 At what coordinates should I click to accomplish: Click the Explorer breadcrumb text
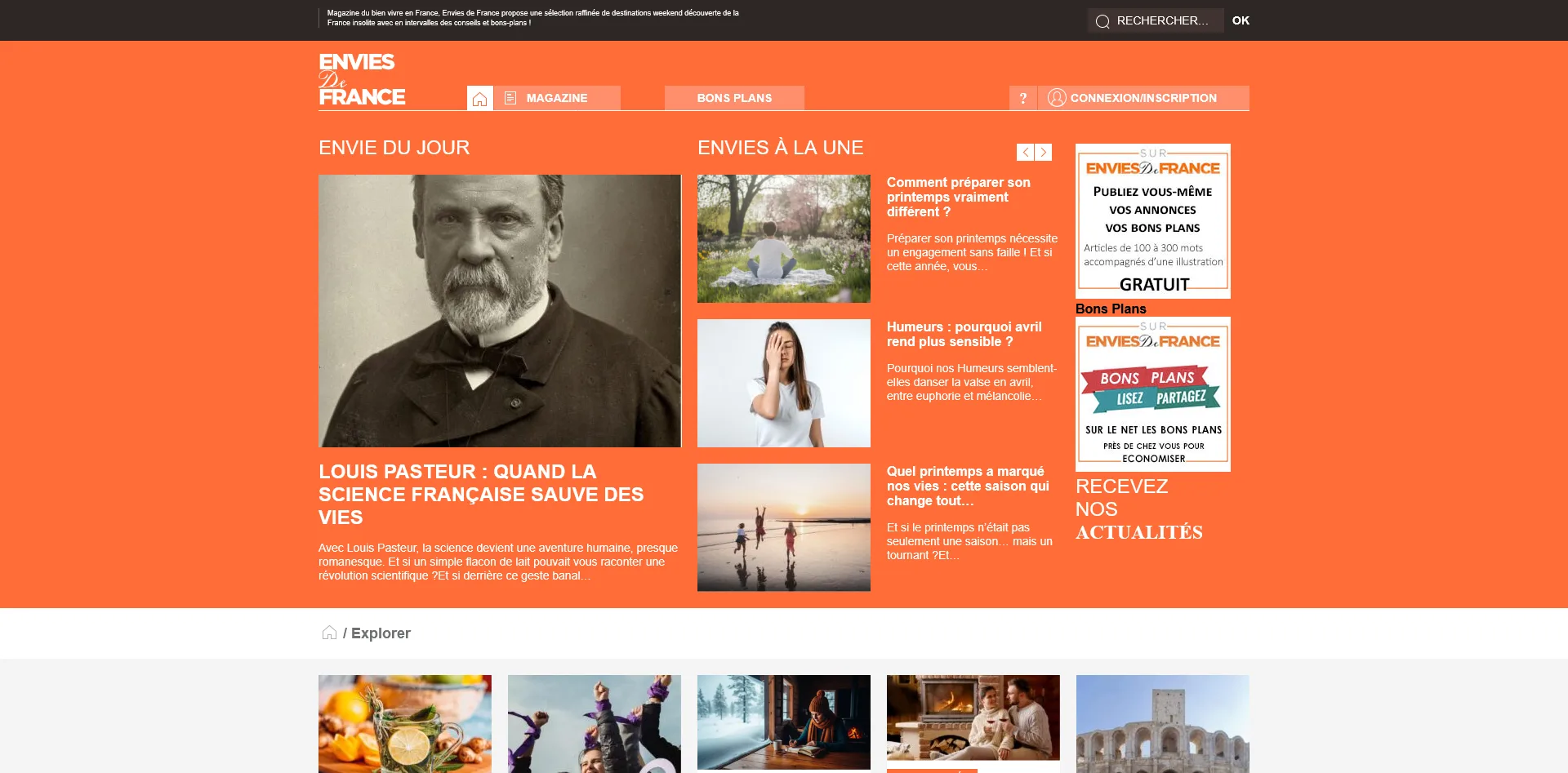pyautogui.click(x=381, y=633)
